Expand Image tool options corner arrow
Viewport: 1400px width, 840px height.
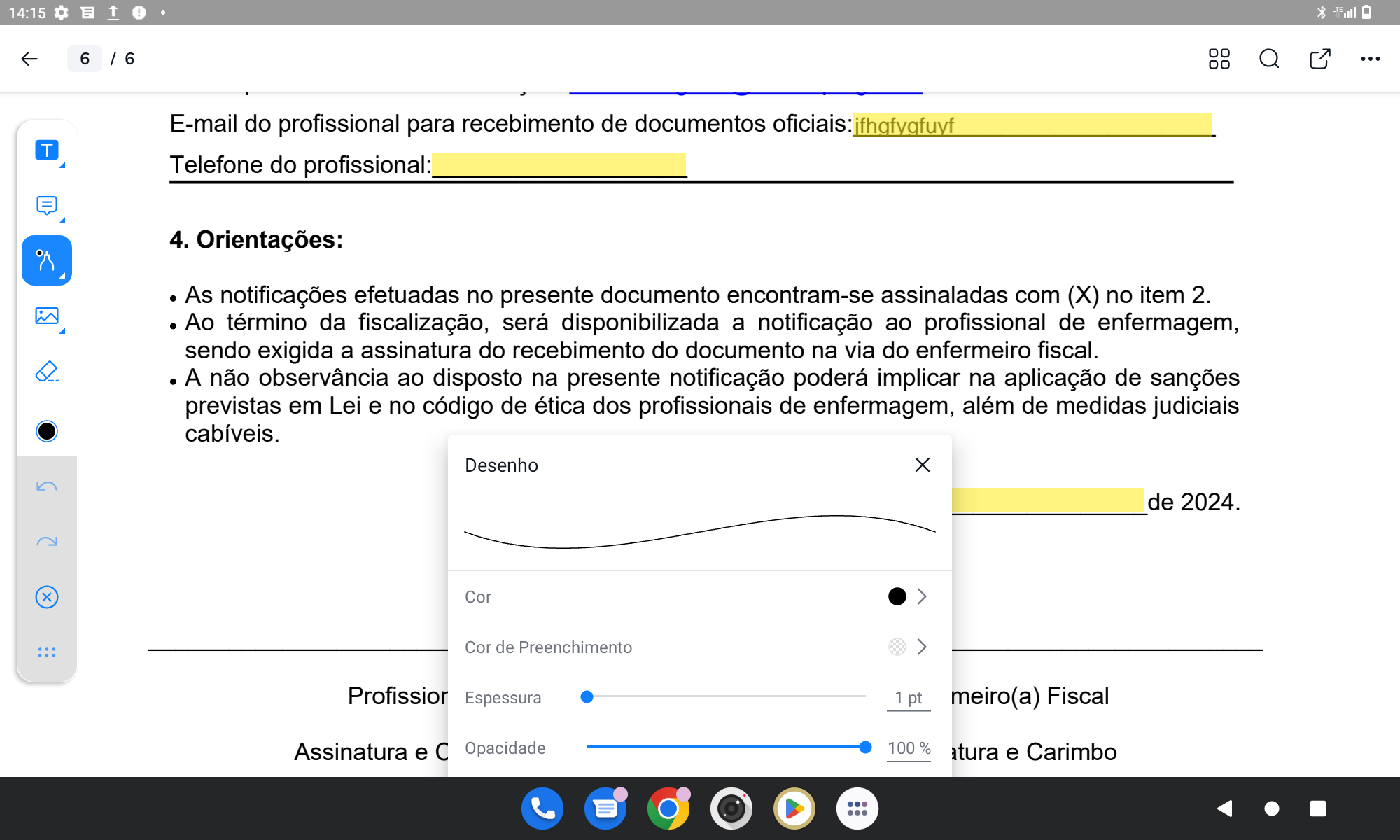tap(62, 331)
